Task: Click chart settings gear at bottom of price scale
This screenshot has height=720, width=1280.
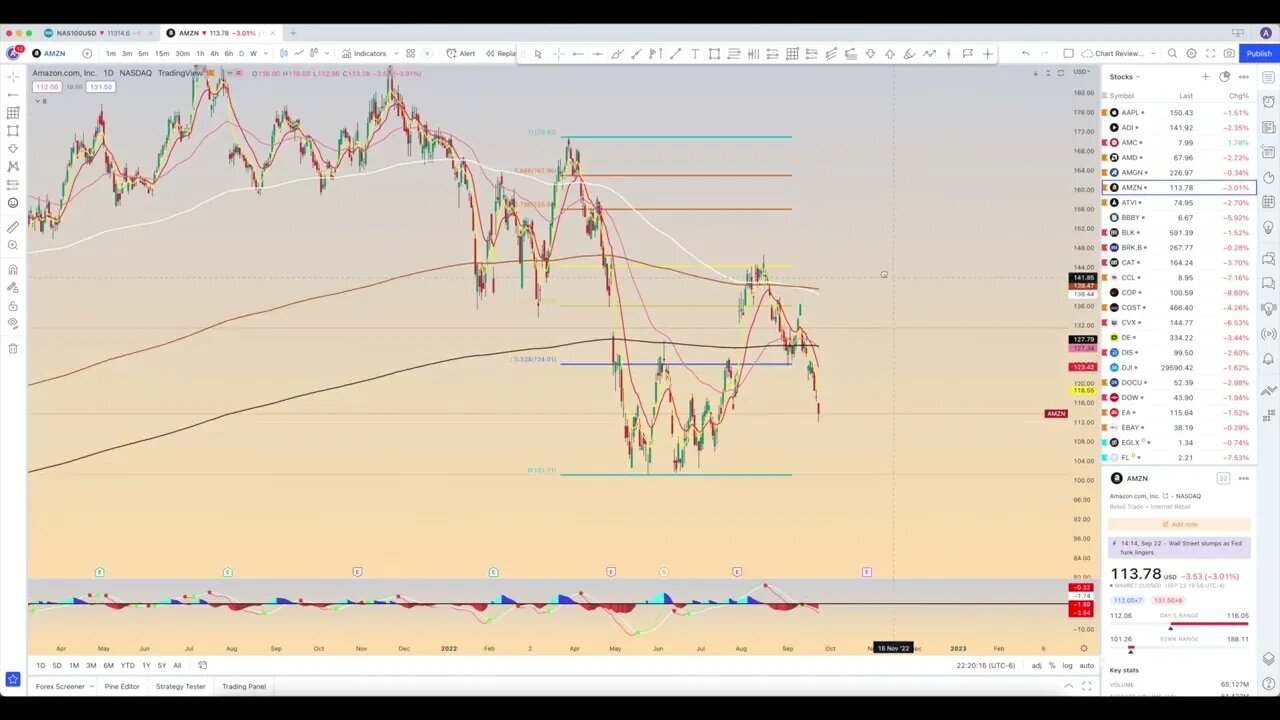Action: click(x=1083, y=648)
